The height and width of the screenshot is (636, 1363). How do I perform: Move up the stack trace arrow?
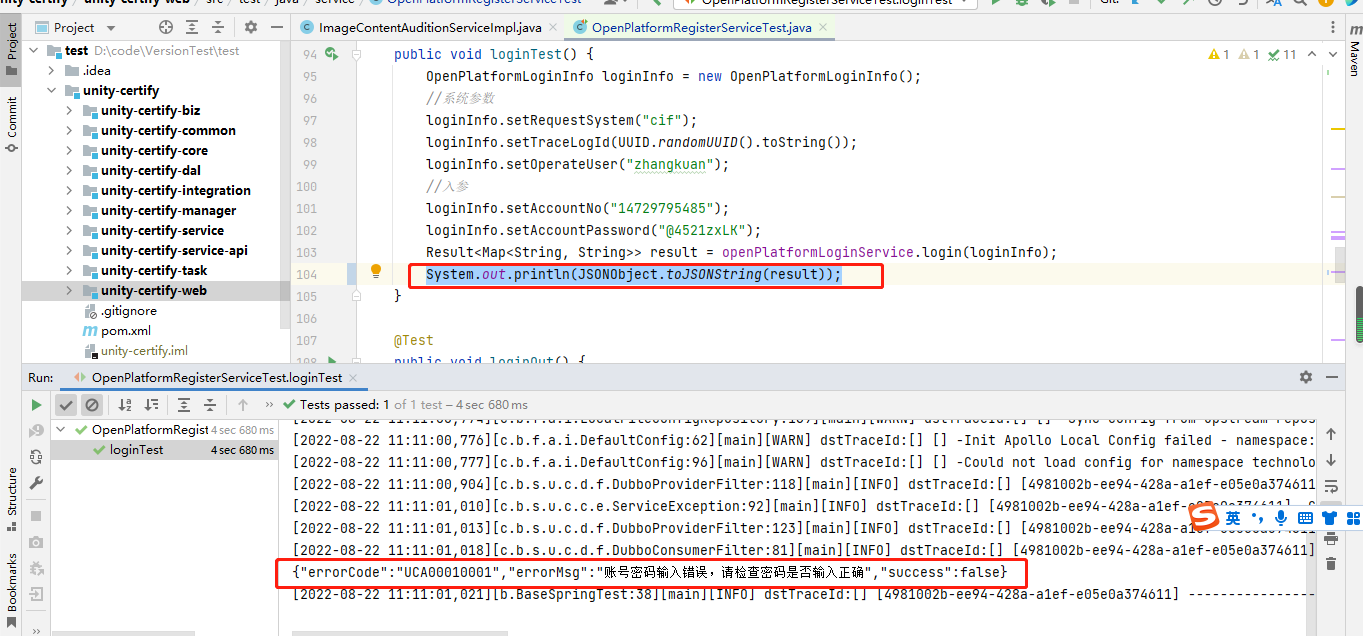click(1331, 435)
